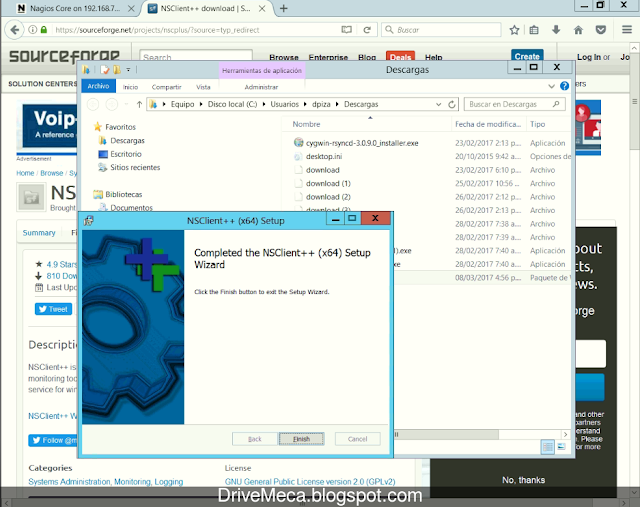Select the file named download (1)
The image size is (640, 507).
(328, 183)
